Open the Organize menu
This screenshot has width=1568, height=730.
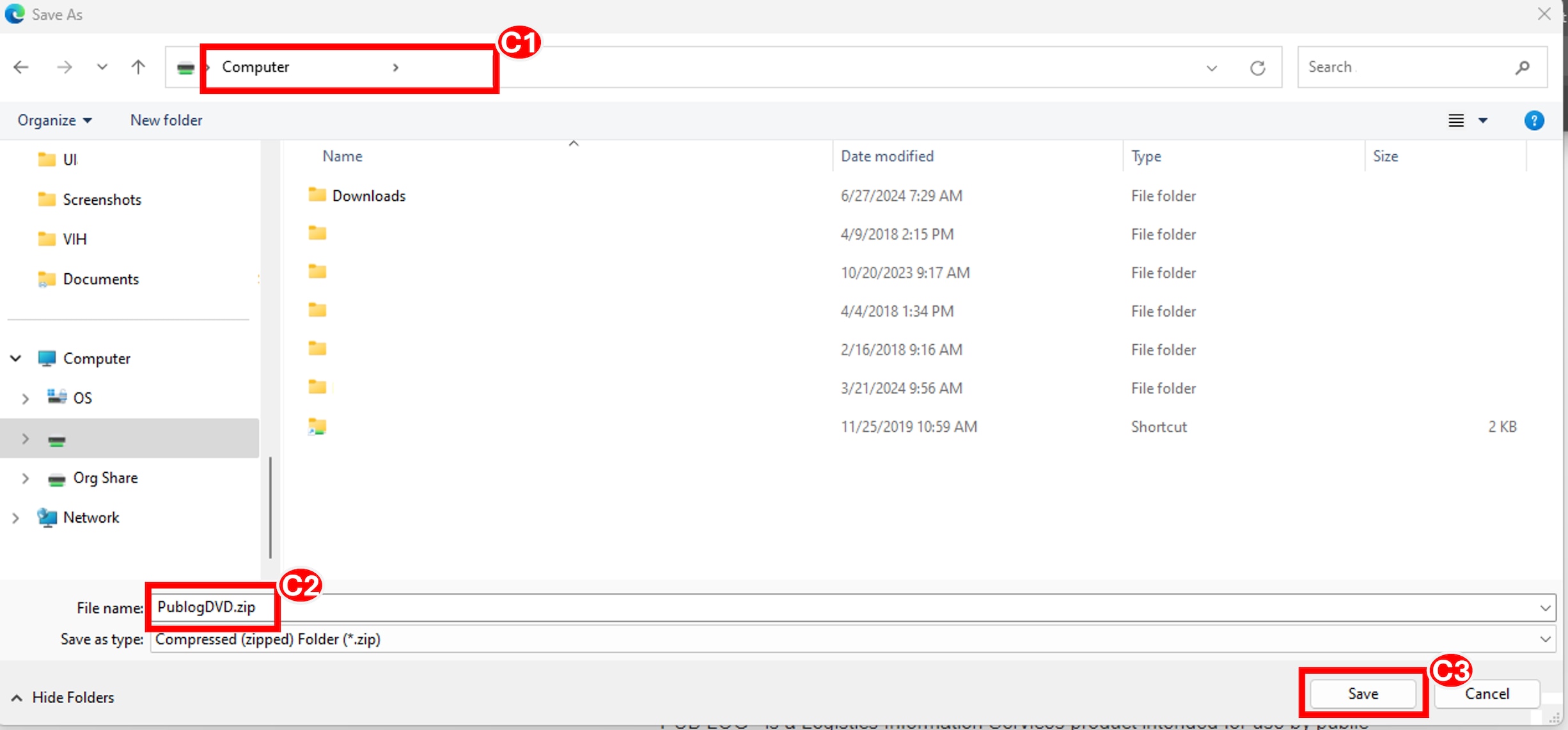(x=54, y=120)
